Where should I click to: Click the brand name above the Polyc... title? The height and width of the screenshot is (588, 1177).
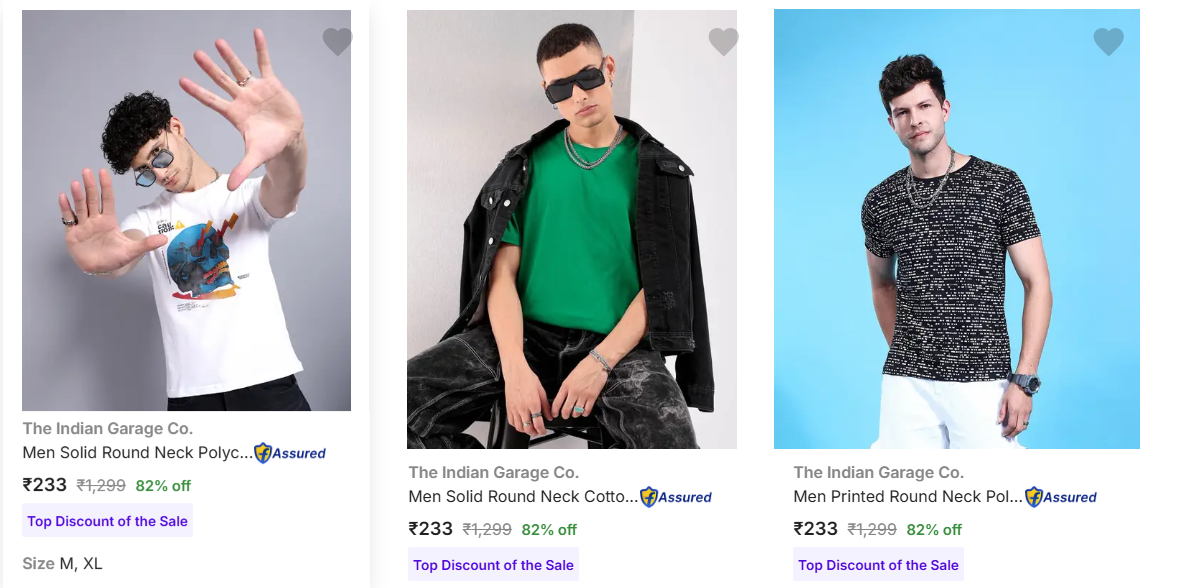pos(107,429)
